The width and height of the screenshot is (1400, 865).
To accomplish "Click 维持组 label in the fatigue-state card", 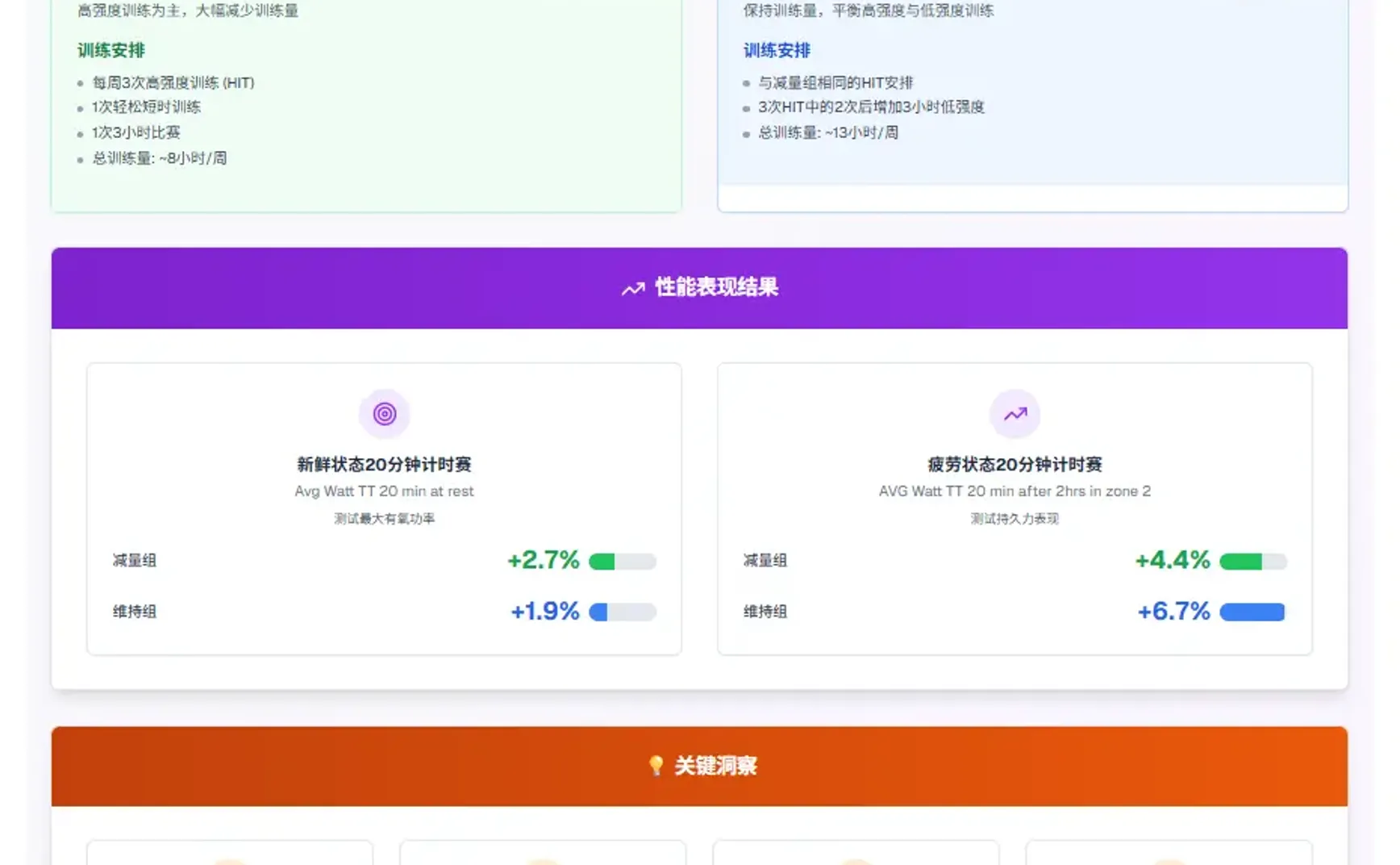I will pos(765,611).
